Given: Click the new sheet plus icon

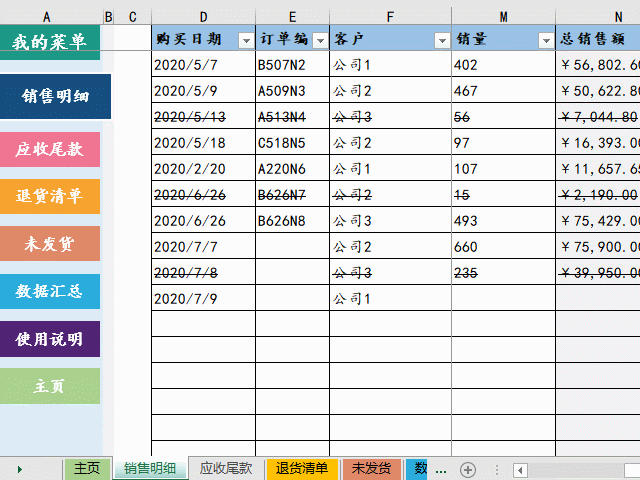Looking at the screenshot, I should point(467,469).
